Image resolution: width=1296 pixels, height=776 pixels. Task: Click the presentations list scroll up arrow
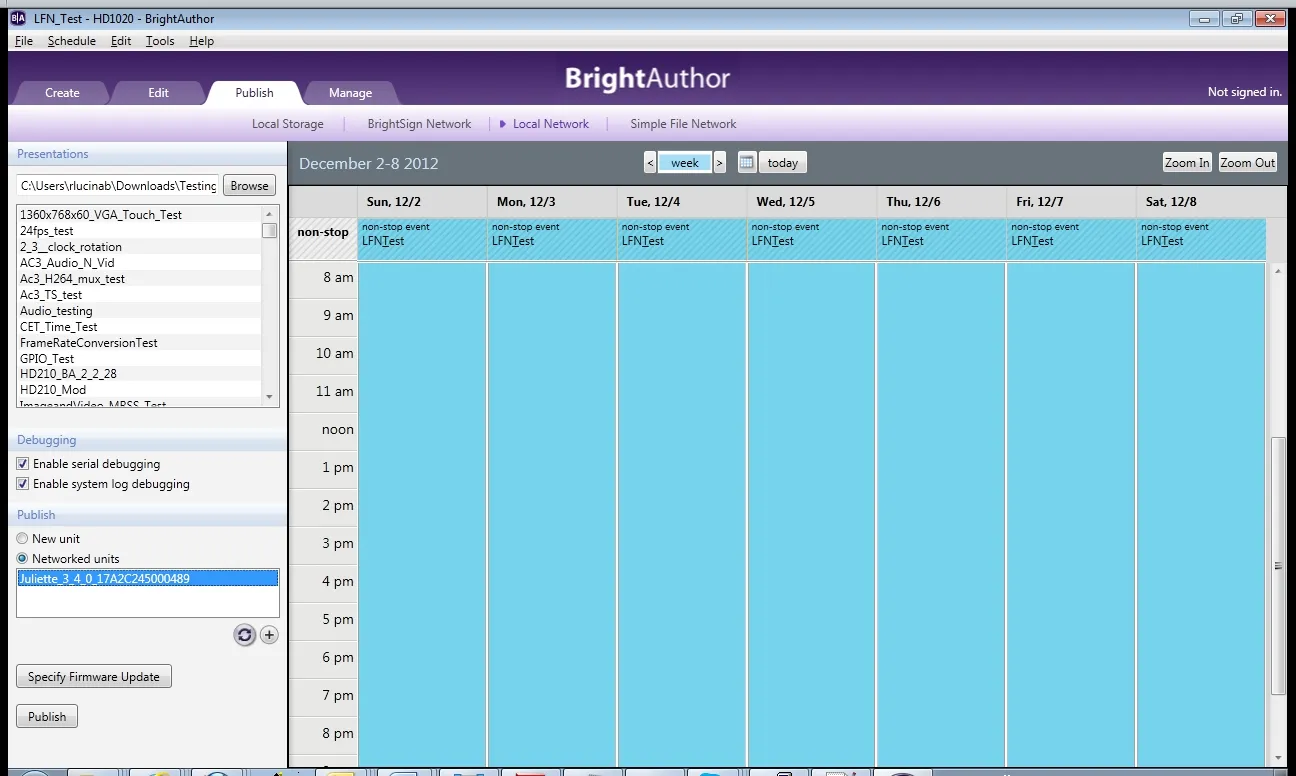(269, 214)
